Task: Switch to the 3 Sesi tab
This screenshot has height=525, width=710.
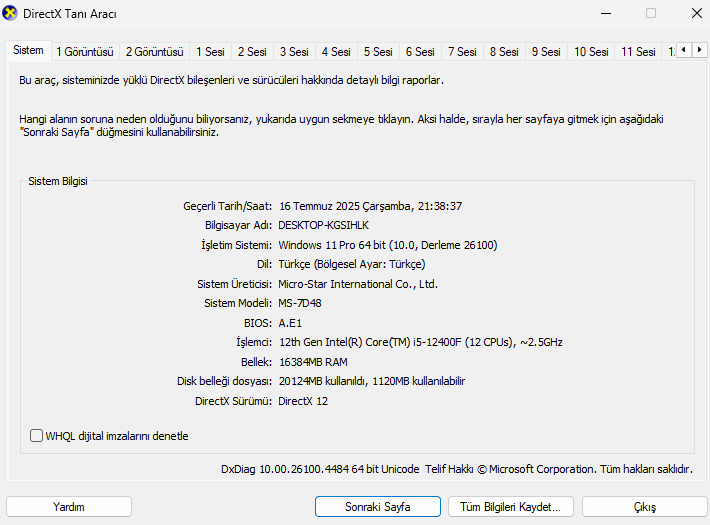Action: click(294, 52)
